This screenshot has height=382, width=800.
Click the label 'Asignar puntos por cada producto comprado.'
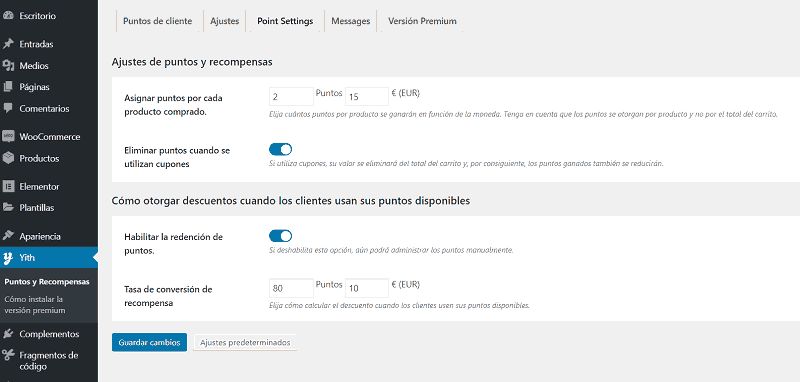[x=173, y=105]
